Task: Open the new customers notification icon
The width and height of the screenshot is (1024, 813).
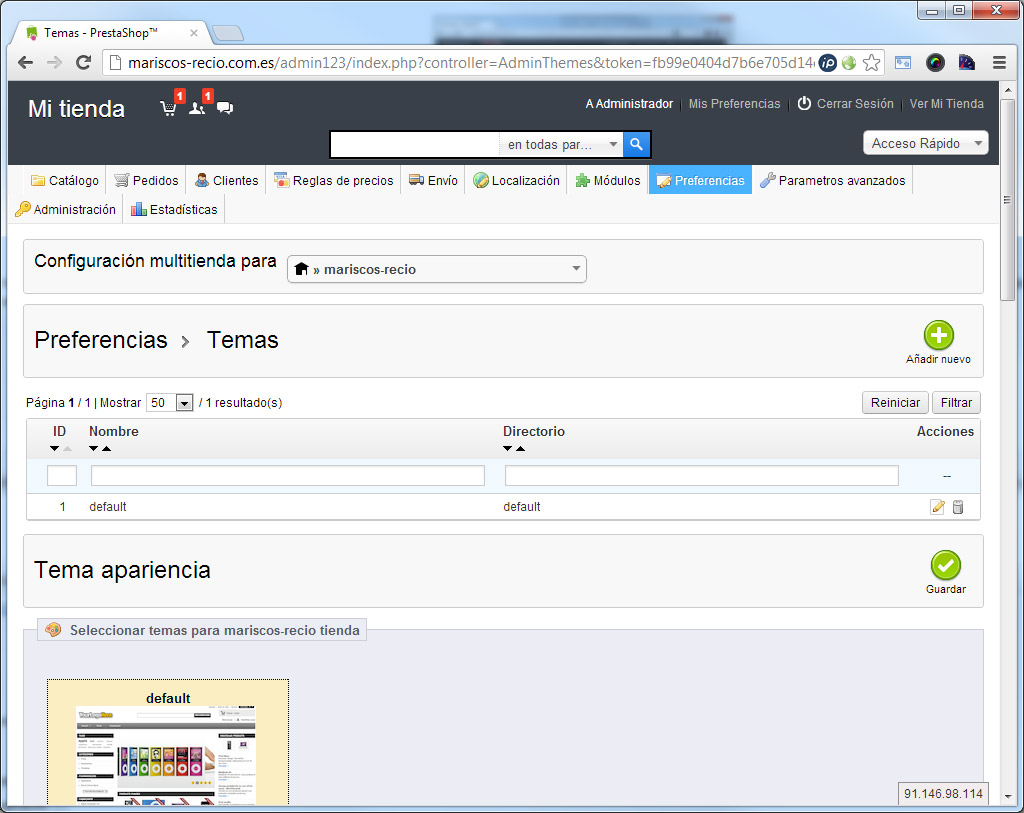Action: (197, 107)
